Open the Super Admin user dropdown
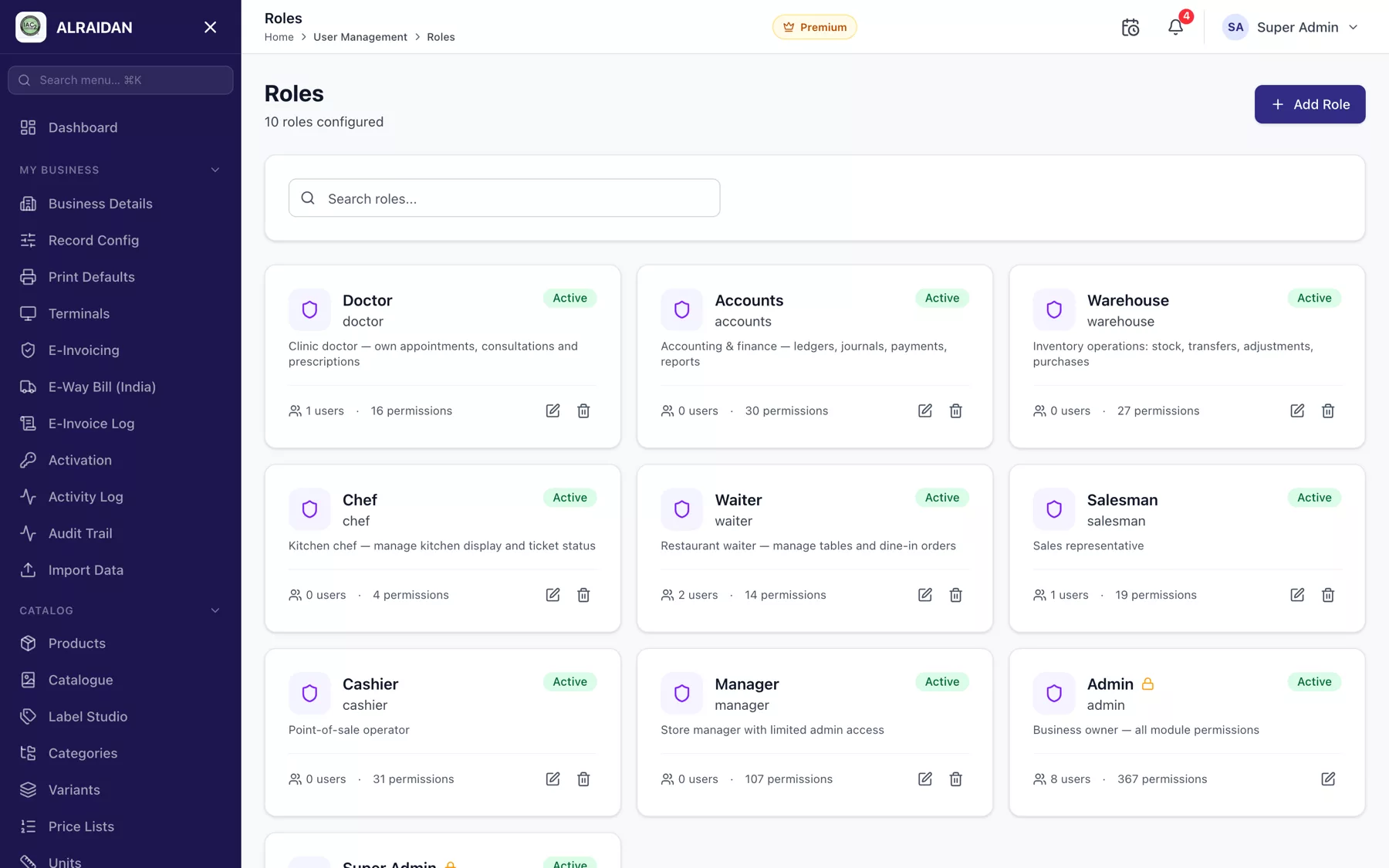Image resolution: width=1389 pixels, height=868 pixels. click(x=1291, y=27)
